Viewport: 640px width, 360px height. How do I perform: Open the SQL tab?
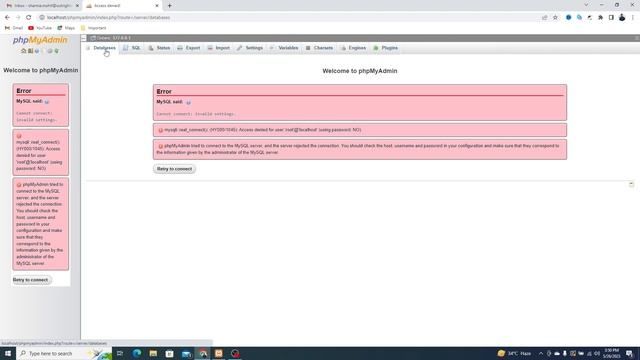(x=132, y=48)
